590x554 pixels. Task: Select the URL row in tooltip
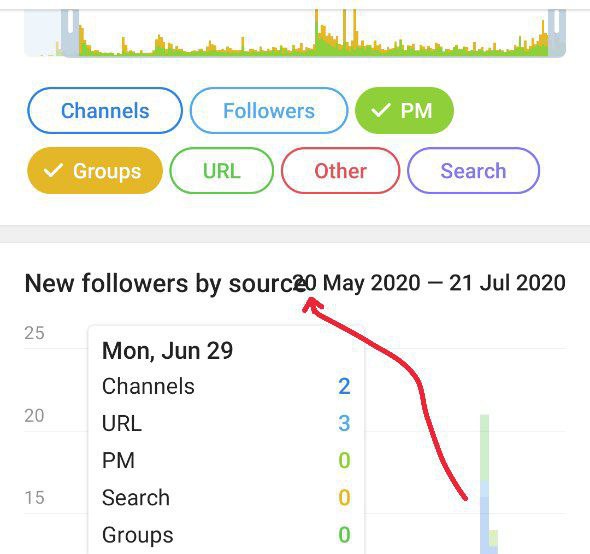pyautogui.click(x=226, y=423)
